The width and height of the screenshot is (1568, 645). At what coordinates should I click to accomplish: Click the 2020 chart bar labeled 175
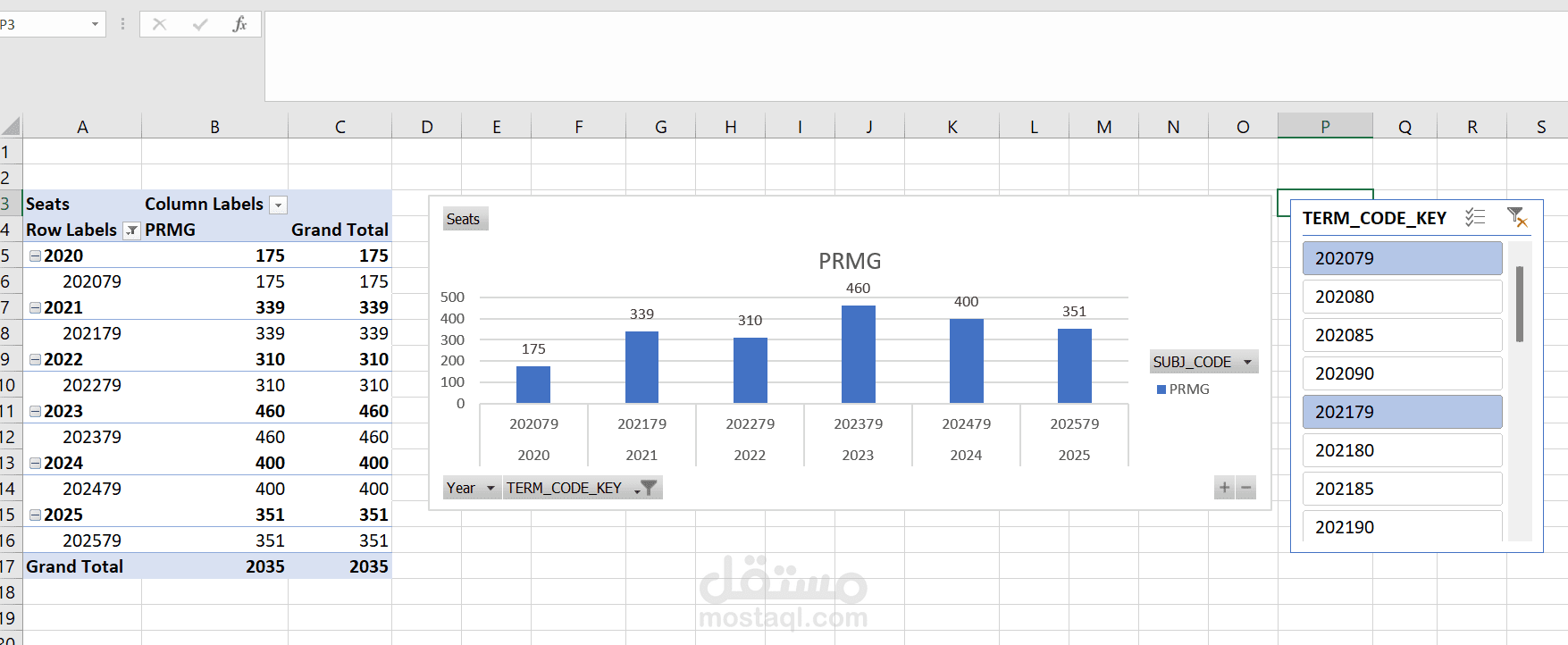coord(533,384)
